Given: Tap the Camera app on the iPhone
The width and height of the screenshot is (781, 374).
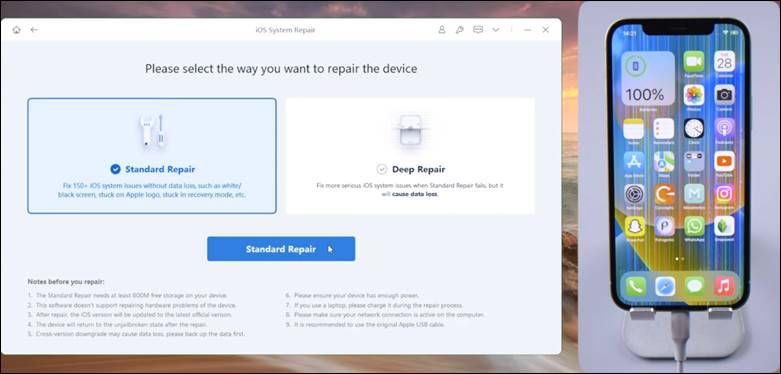Looking at the screenshot, I should [x=724, y=95].
